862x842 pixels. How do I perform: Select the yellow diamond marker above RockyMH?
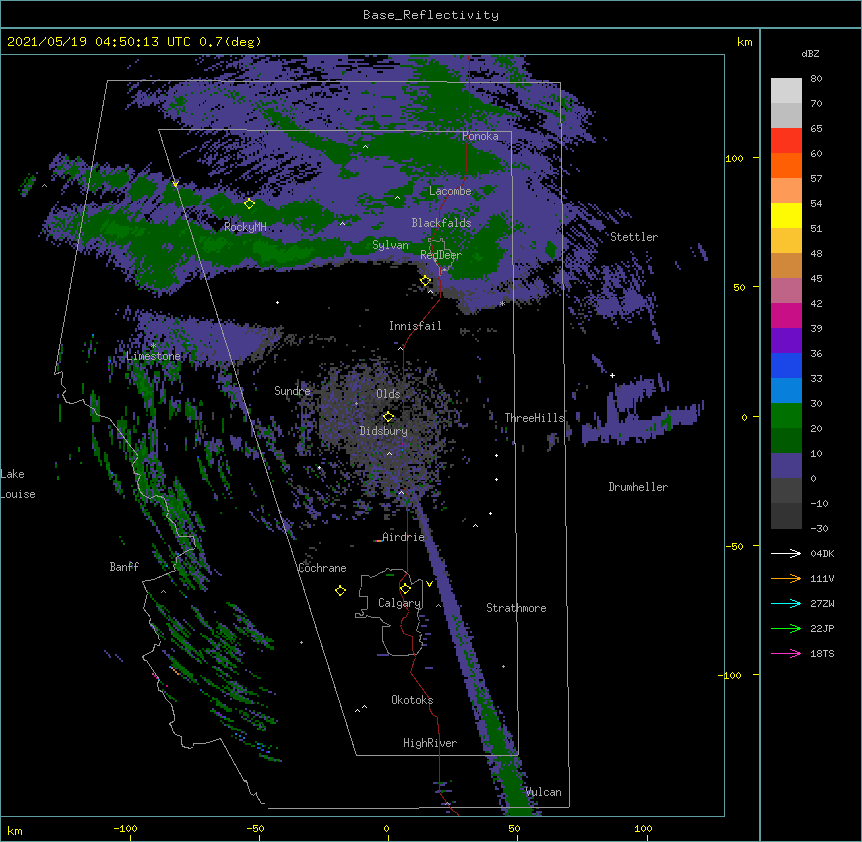249,204
